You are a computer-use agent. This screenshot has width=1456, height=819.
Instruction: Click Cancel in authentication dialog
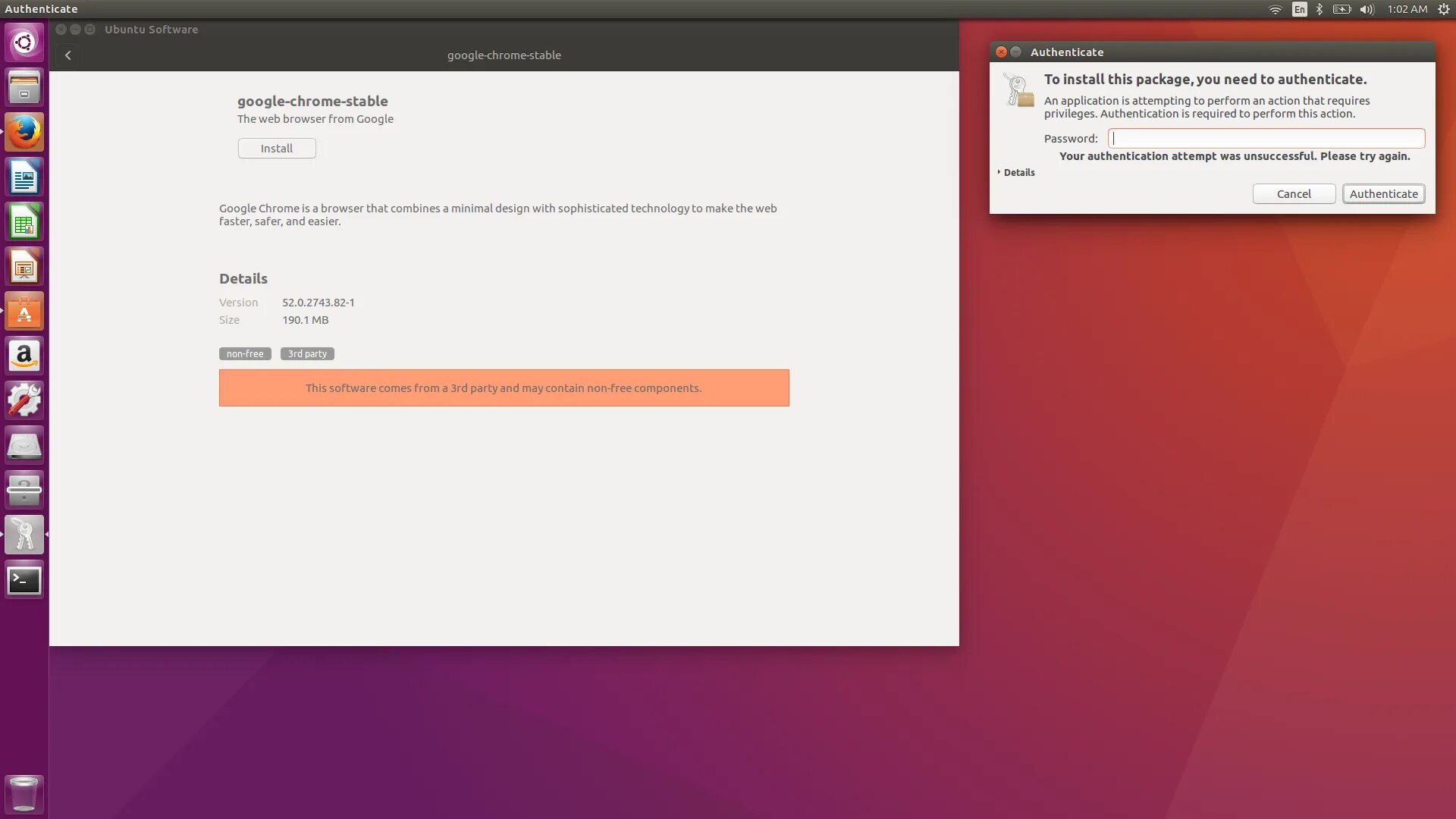[1294, 194]
